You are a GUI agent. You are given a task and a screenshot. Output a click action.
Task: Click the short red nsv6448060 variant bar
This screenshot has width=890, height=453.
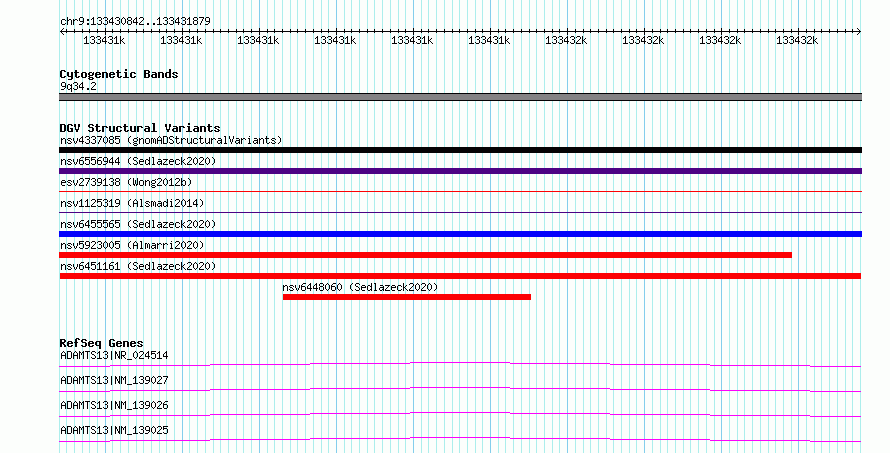[x=407, y=297]
